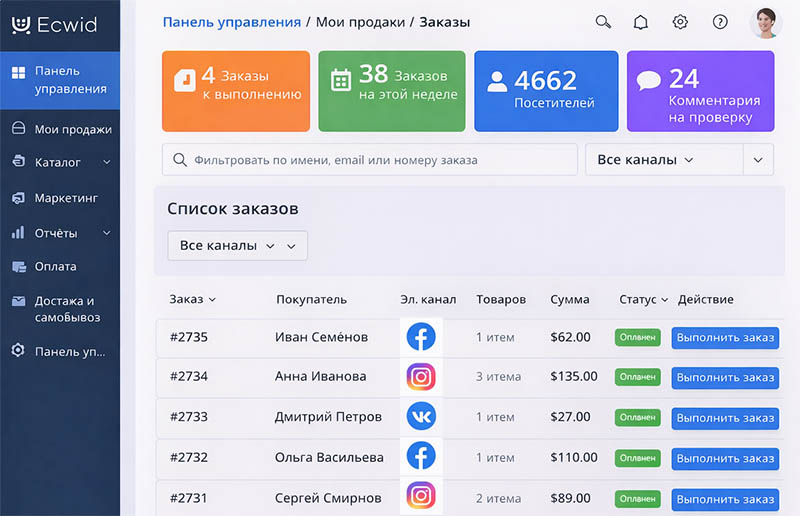Open notifications bell icon
The image size is (800, 516).
[641, 22]
